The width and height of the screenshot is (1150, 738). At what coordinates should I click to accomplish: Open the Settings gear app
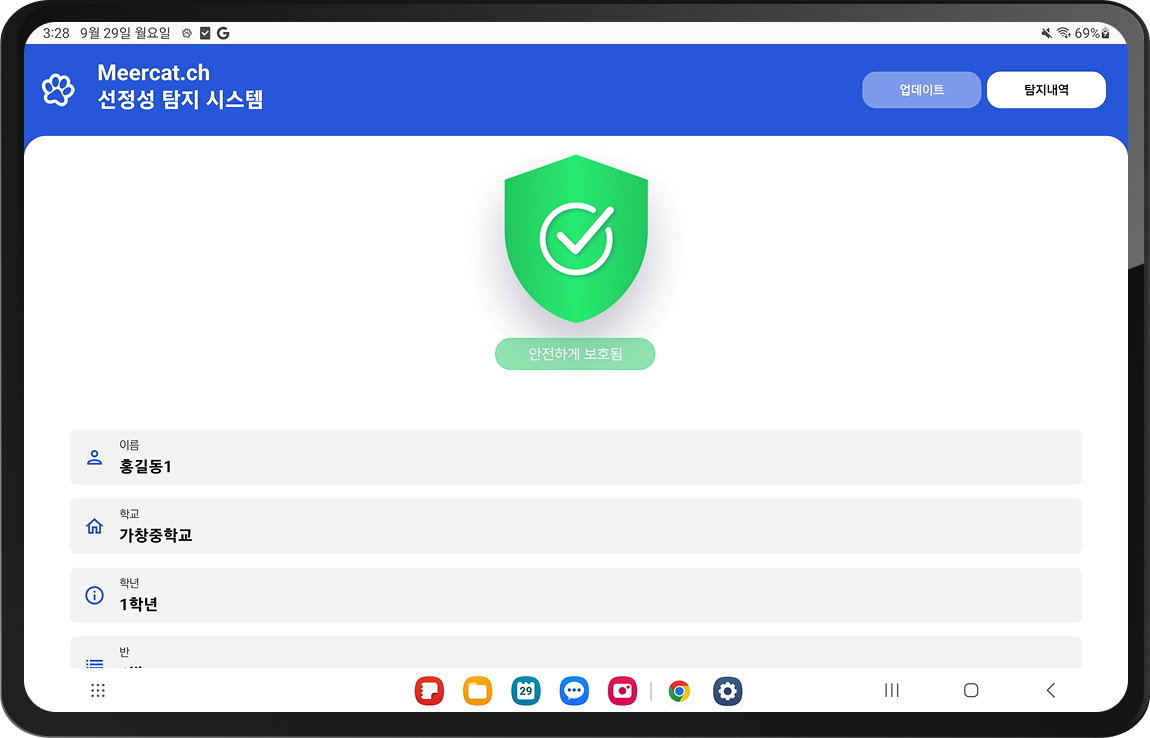(x=728, y=691)
